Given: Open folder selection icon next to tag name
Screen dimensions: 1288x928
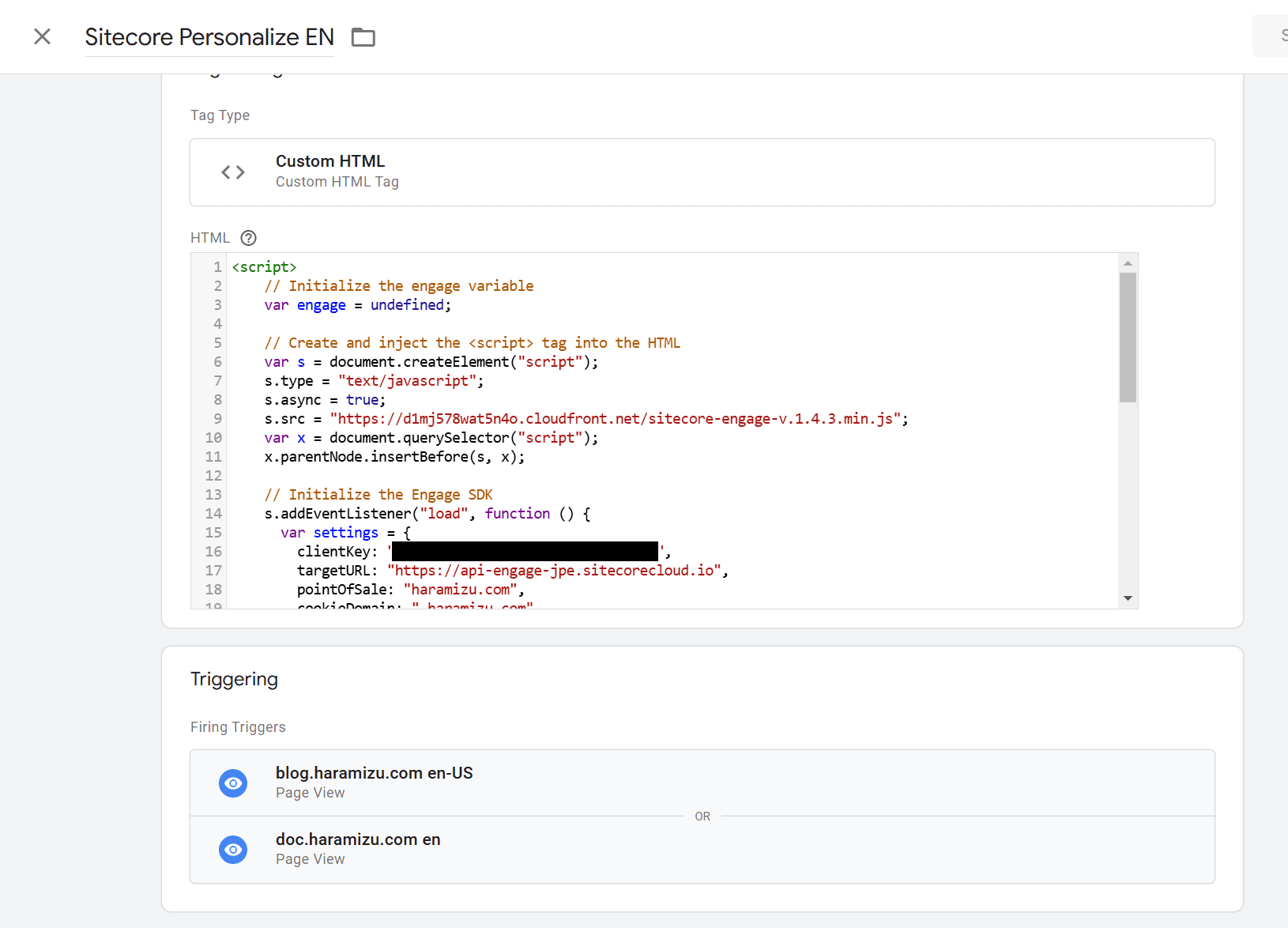Looking at the screenshot, I should pyautogui.click(x=363, y=37).
